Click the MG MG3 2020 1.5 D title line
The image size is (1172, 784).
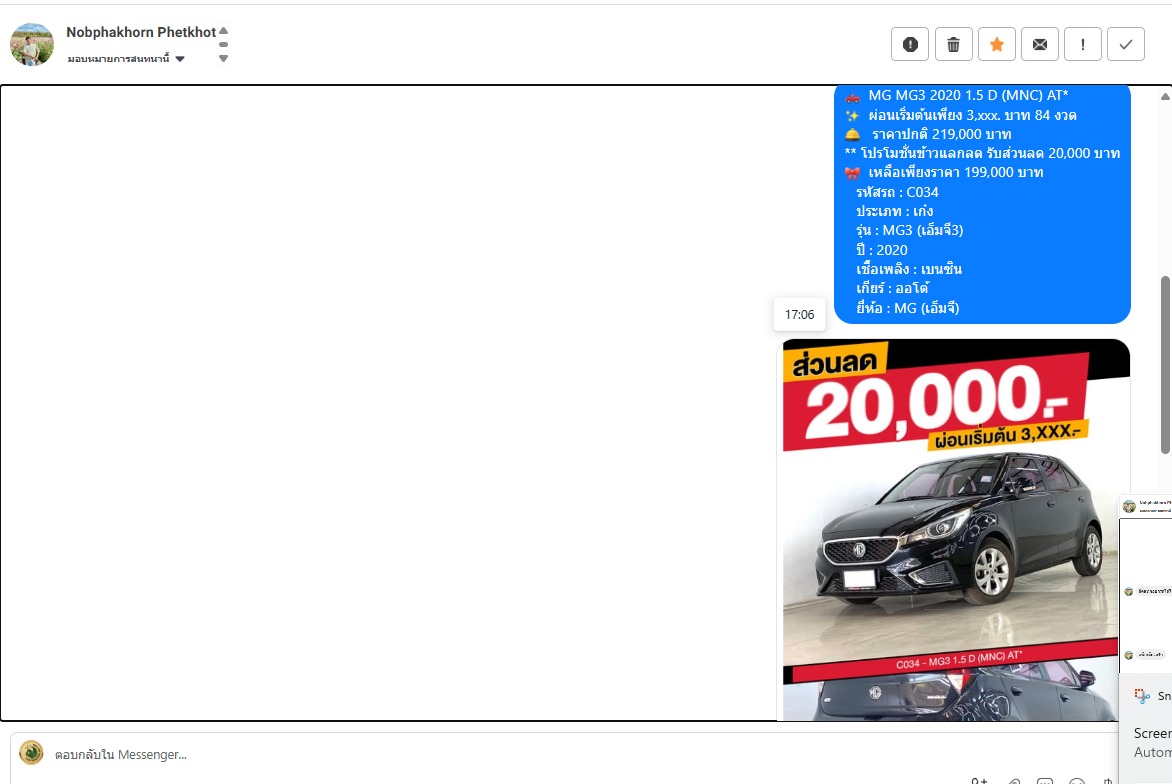[957, 96]
